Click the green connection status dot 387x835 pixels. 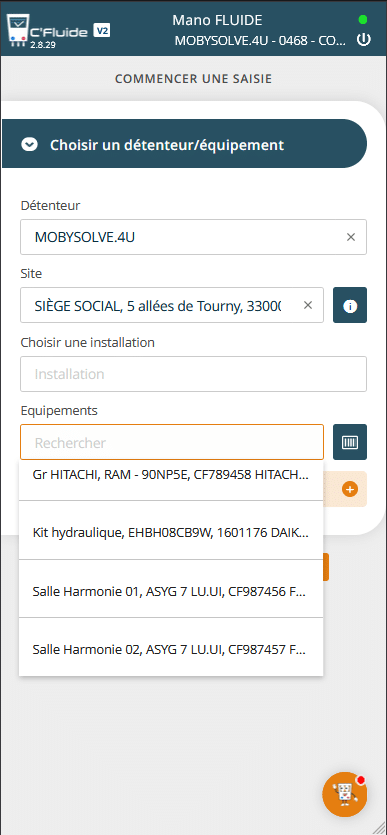363,20
